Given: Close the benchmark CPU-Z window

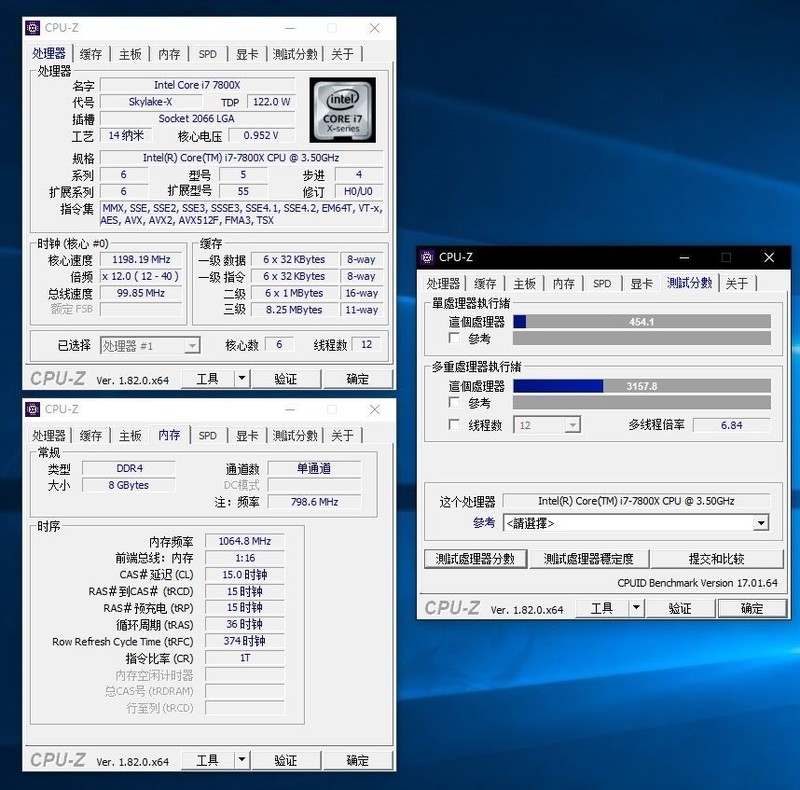Looking at the screenshot, I should tap(769, 258).
